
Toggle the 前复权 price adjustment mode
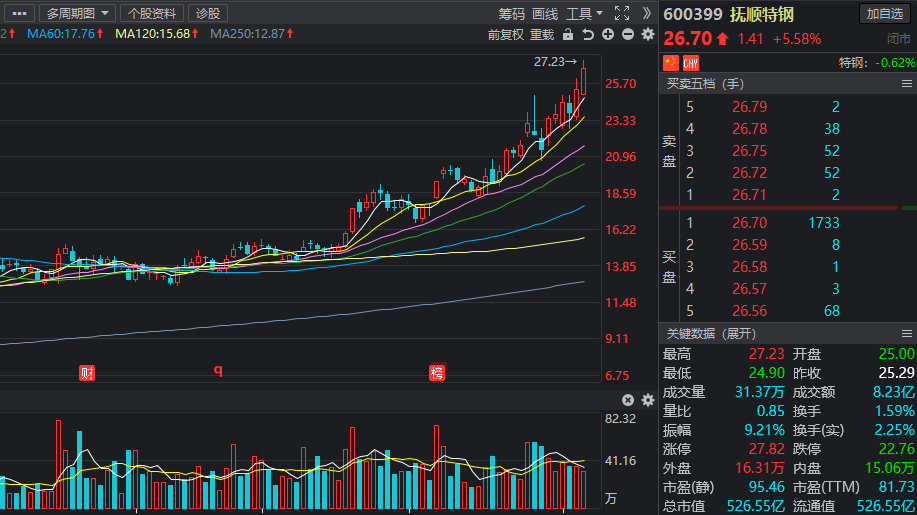pyautogui.click(x=506, y=34)
